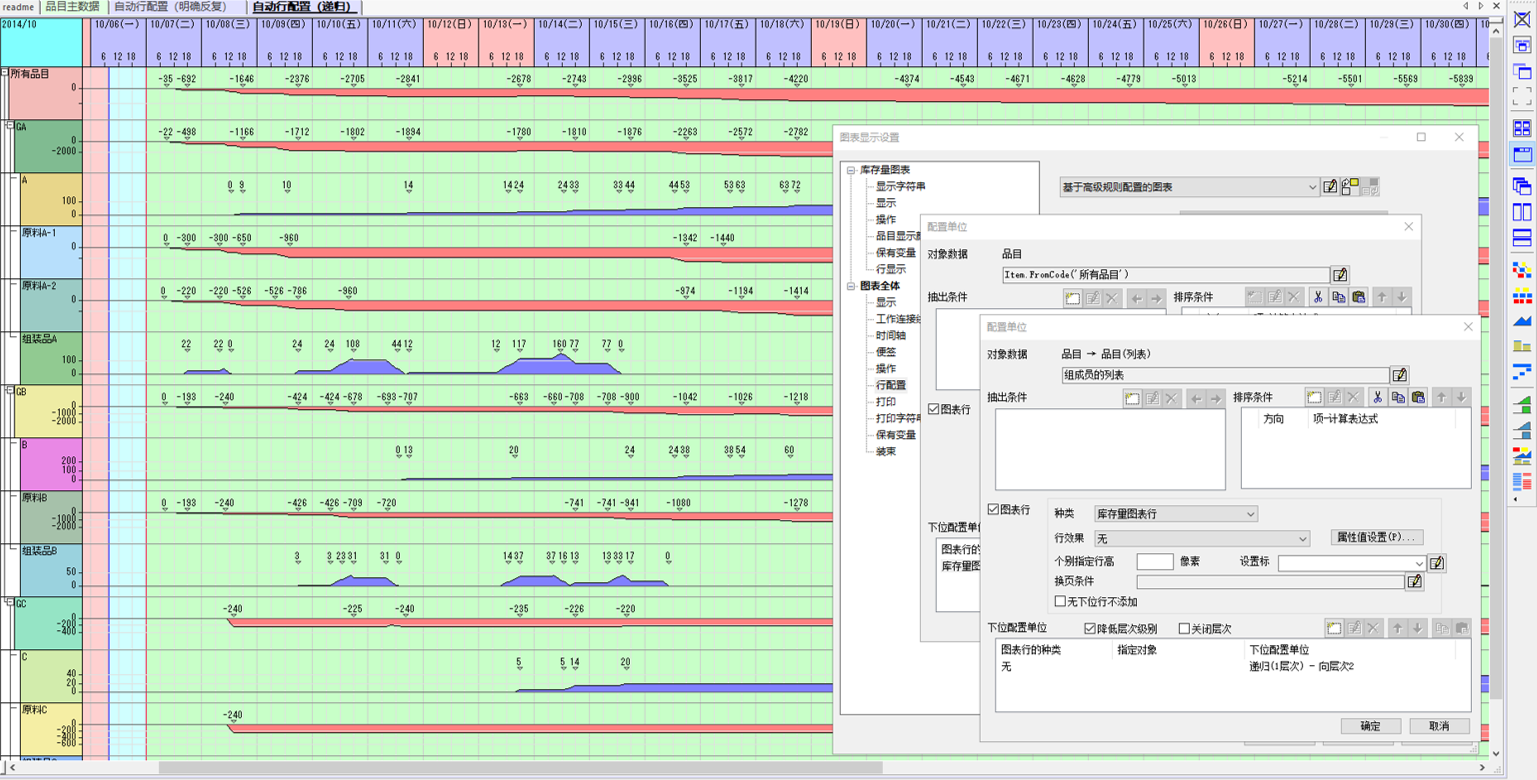Viewport: 1537px width, 780px height.
Task: Click edit icon beside 基于高级规则配置的图表 dropdown
Action: pyautogui.click(x=1330, y=186)
